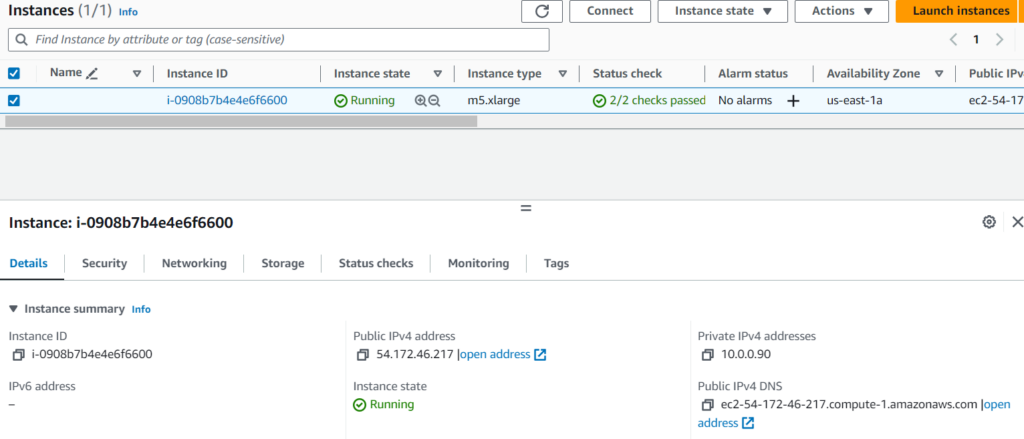
Task: Click the edit pencil next to Name
Action: tap(92, 74)
